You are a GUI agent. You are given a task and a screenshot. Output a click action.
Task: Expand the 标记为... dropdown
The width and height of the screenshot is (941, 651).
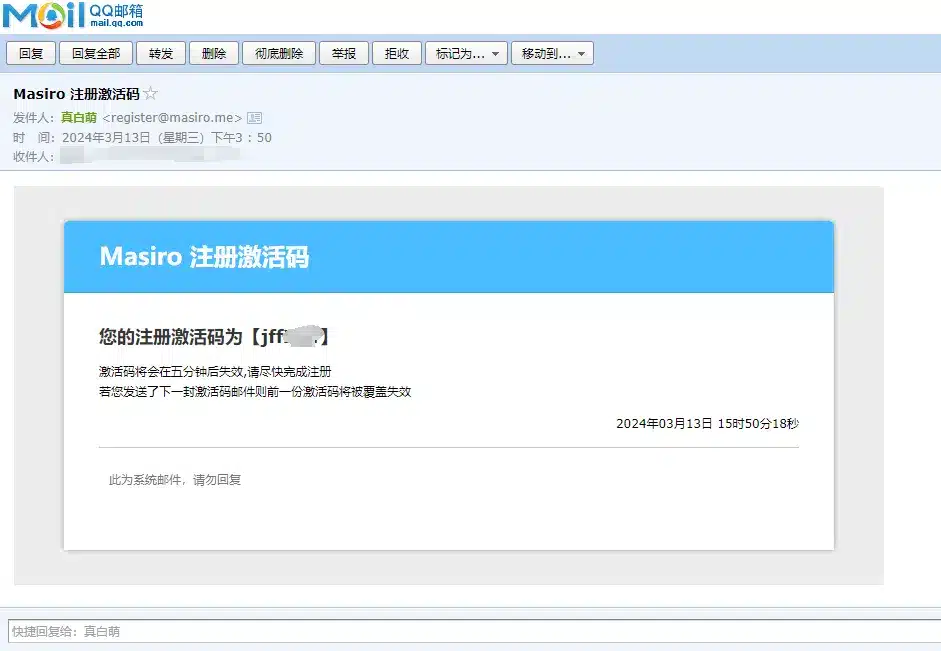click(x=466, y=54)
